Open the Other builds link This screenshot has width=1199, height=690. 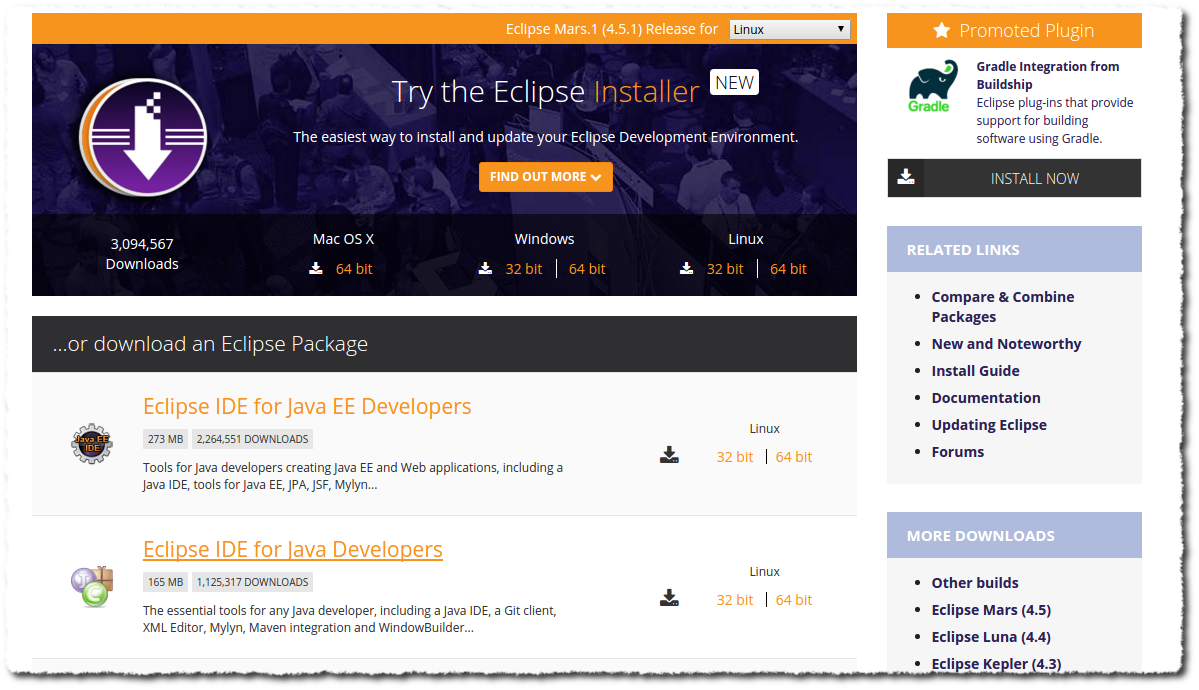tap(975, 583)
